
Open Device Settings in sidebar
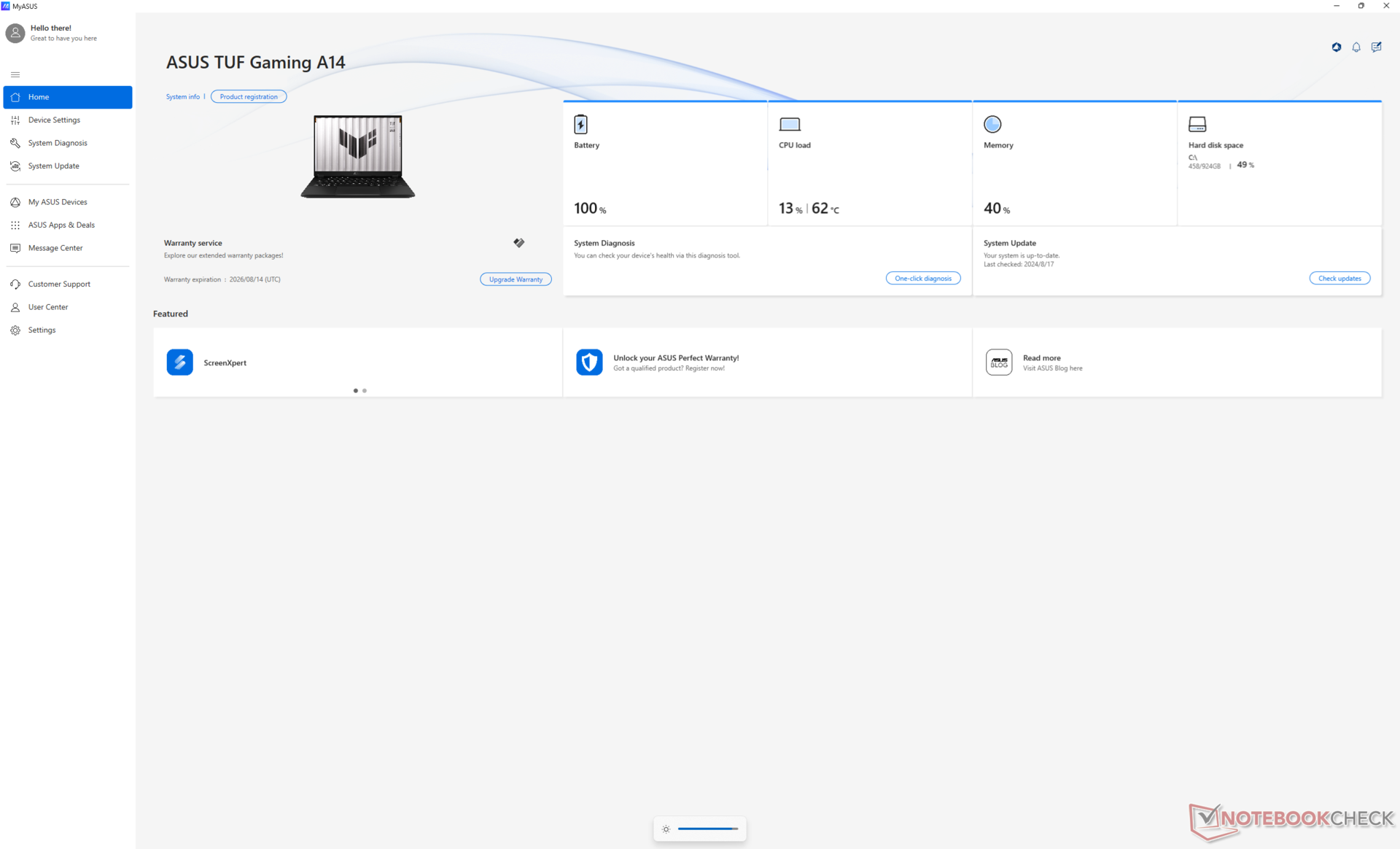click(54, 120)
